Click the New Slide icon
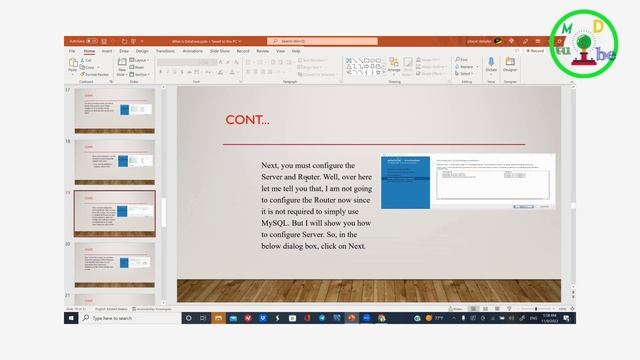This screenshot has height=360, width=640. click(122, 62)
